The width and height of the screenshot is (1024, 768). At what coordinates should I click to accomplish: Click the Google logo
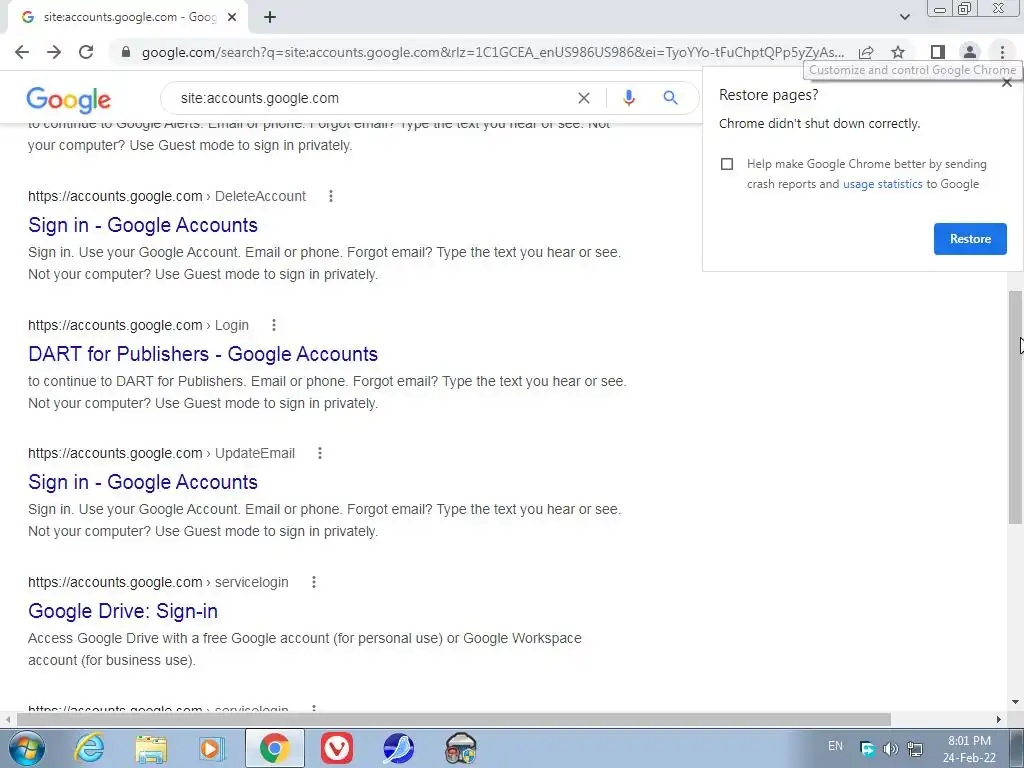point(69,100)
